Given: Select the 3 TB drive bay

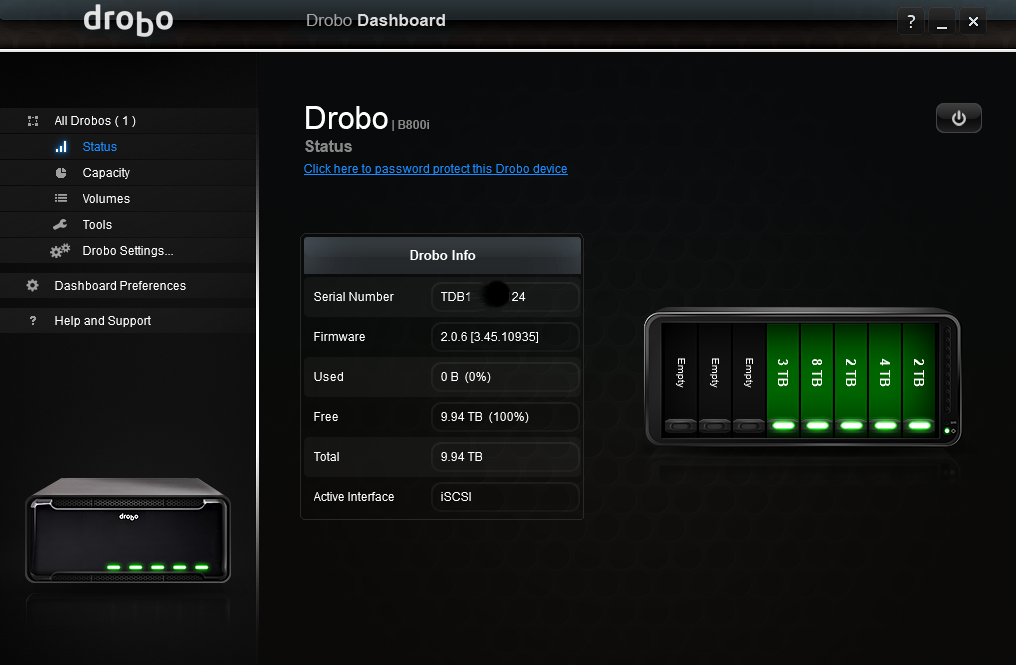Looking at the screenshot, I should (783, 380).
